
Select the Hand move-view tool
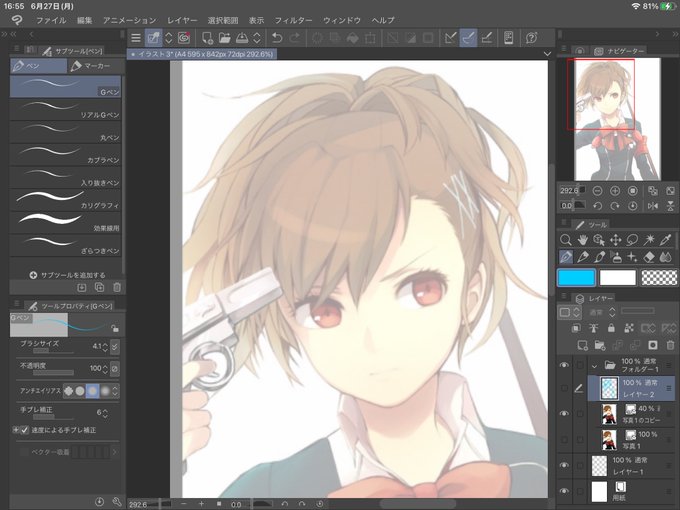pos(582,239)
